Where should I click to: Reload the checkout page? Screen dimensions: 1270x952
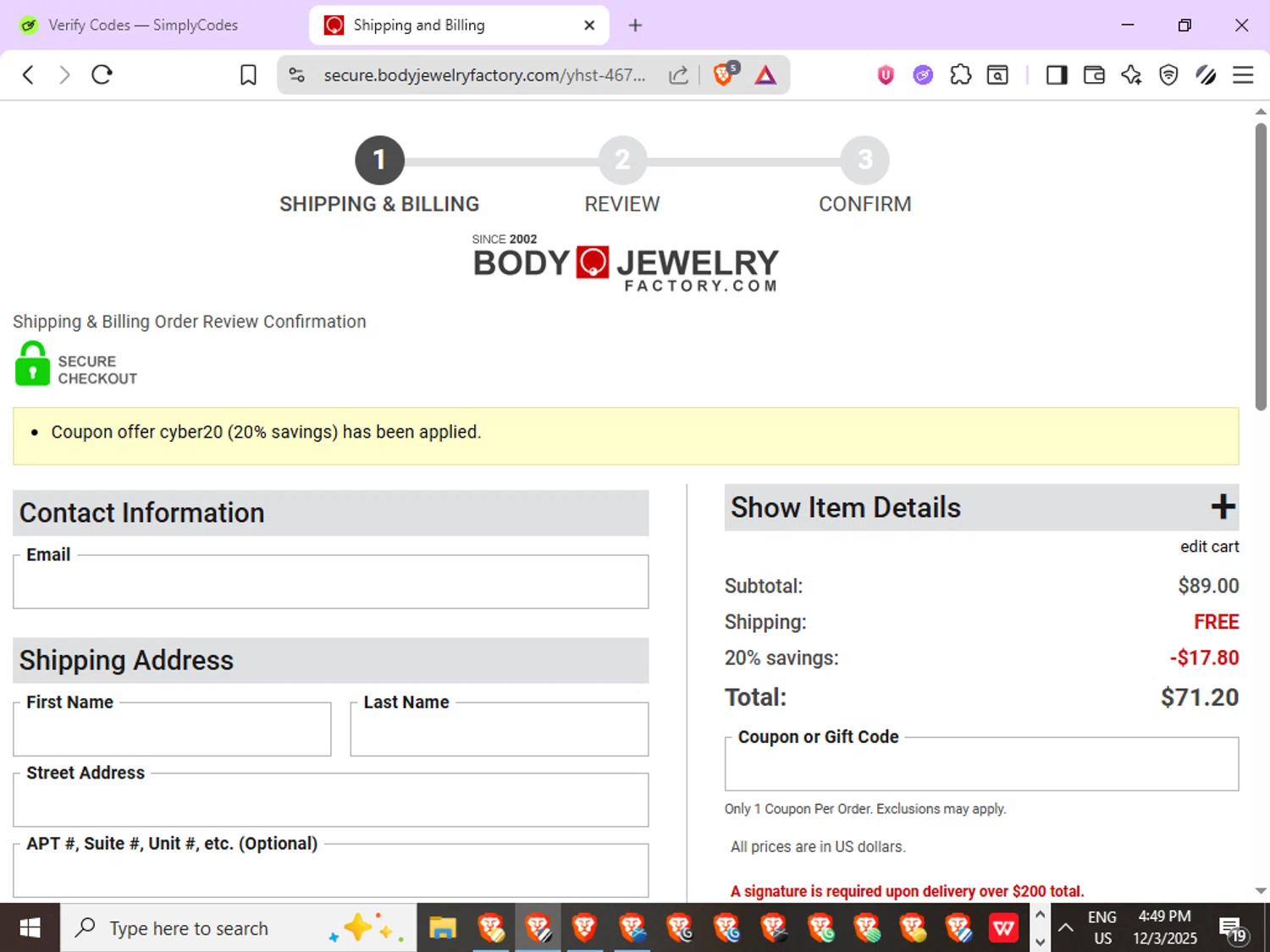click(x=102, y=74)
